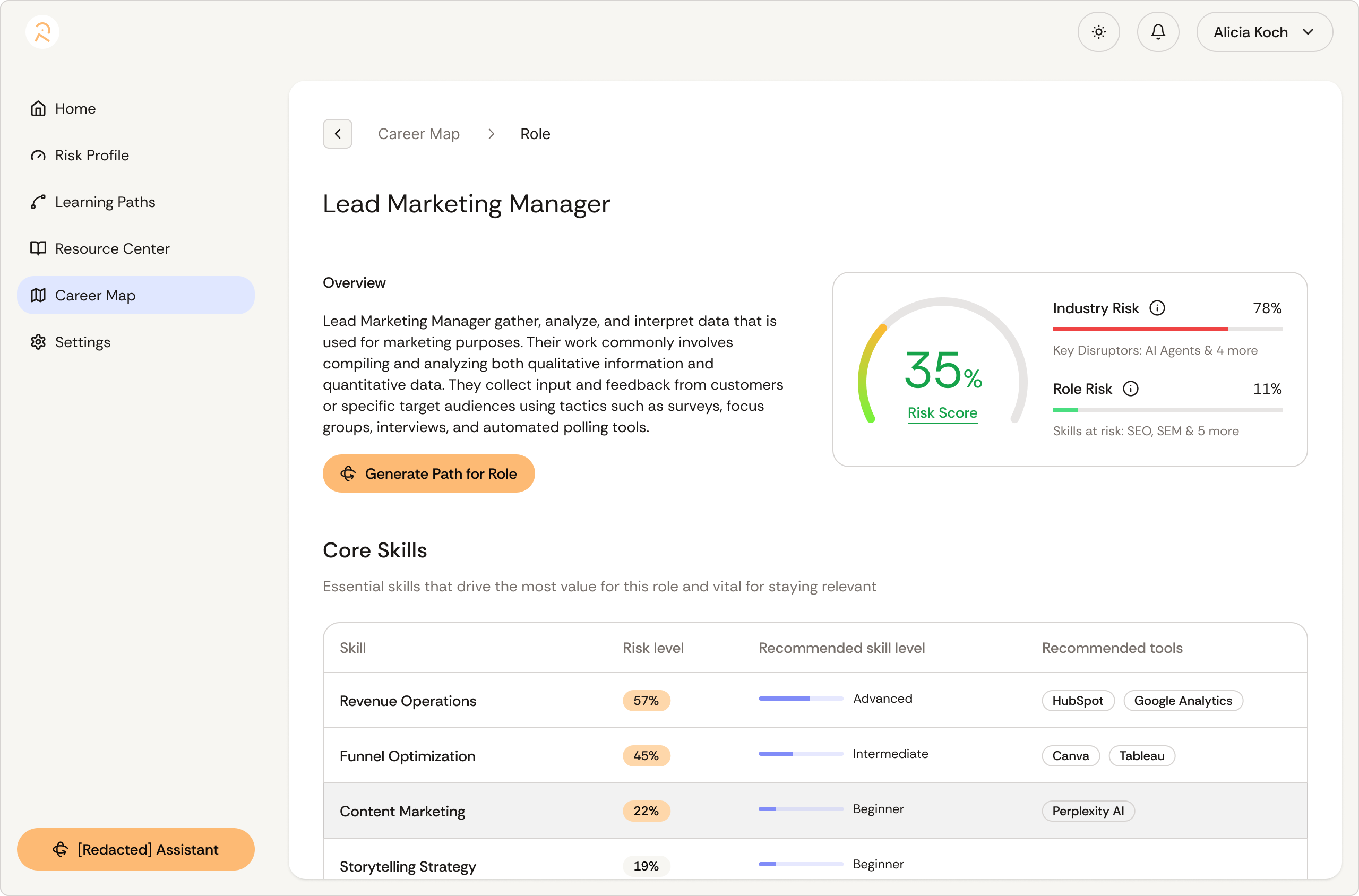
Task: Click the Resource Center book icon
Action: (x=38, y=248)
